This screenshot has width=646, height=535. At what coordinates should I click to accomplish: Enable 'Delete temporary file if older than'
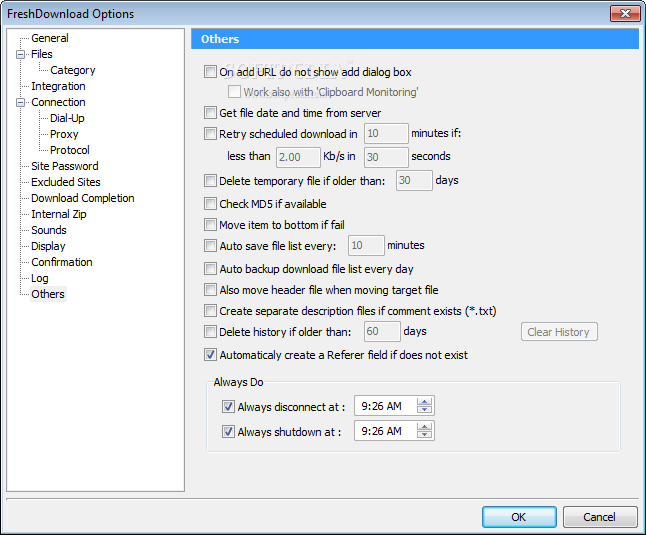[210, 181]
